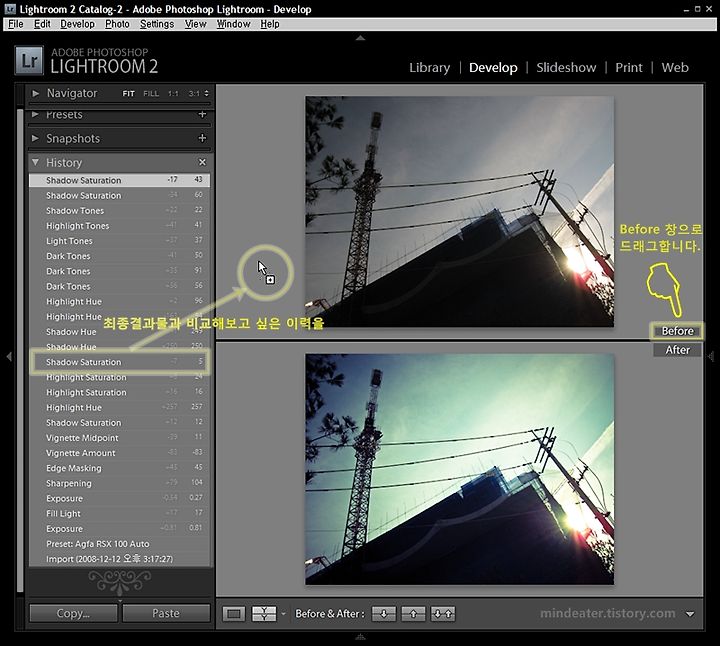This screenshot has height=646, width=720.
Task: Select top Shadow Saturation 43 history step
Action: (x=119, y=180)
